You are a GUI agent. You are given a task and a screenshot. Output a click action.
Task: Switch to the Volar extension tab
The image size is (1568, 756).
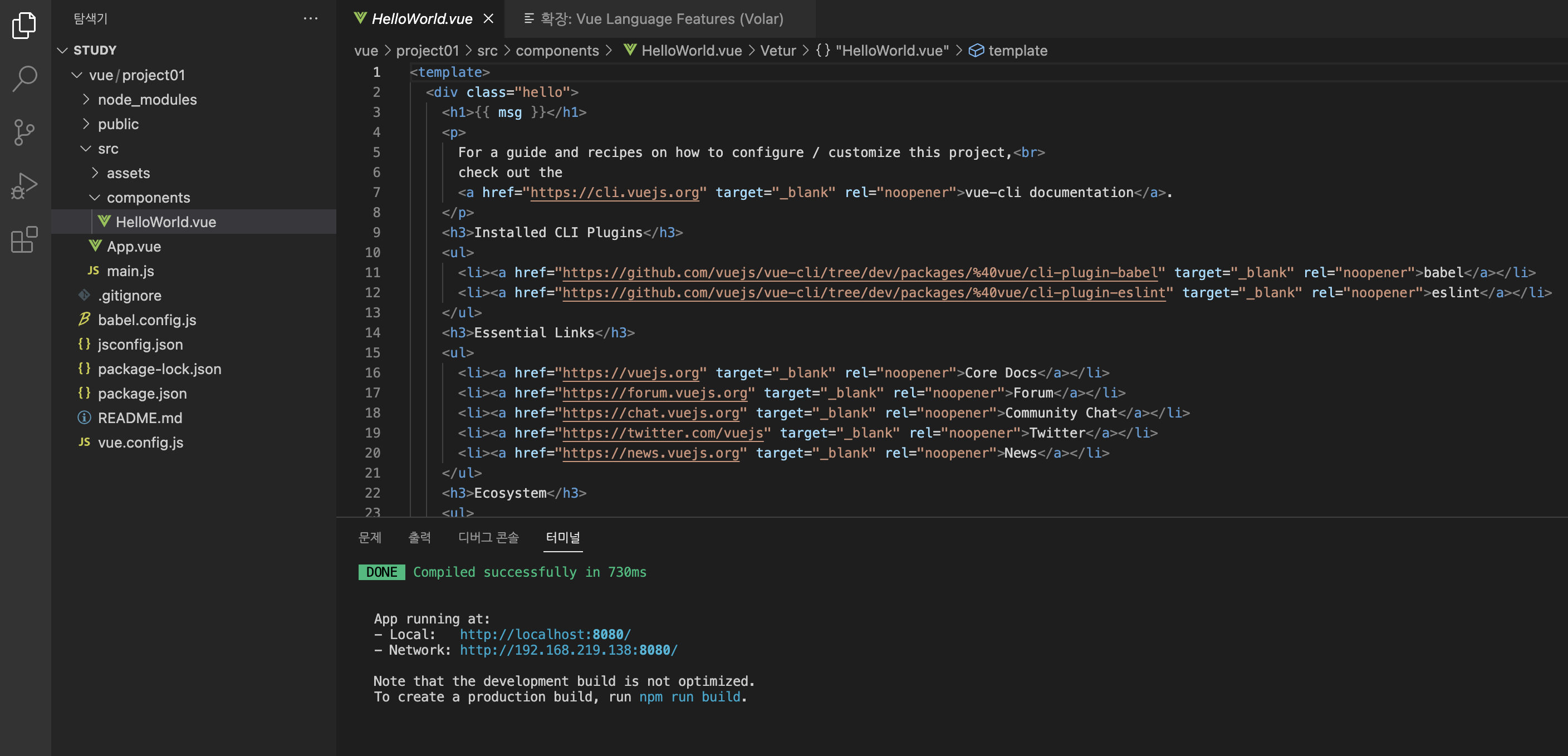(660, 19)
